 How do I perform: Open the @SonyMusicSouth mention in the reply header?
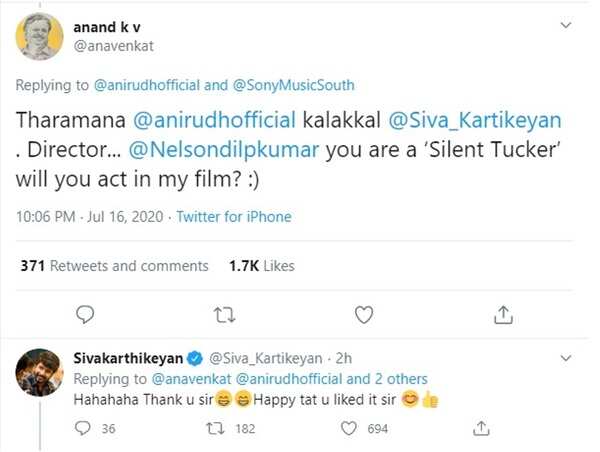(x=300, y=86)
